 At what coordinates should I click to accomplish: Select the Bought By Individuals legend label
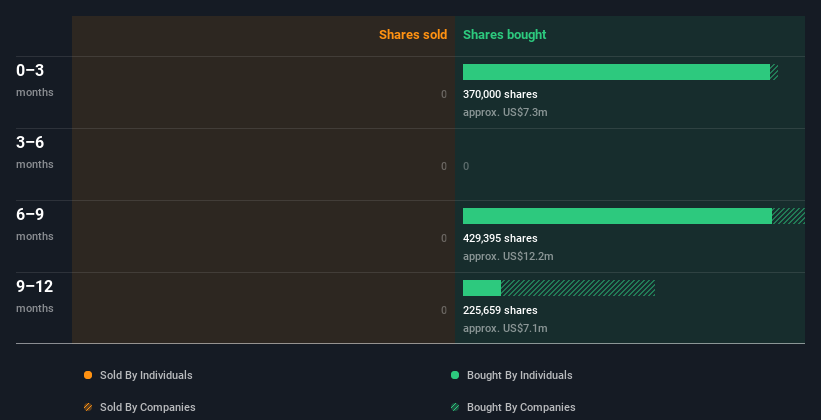point(519,375)
